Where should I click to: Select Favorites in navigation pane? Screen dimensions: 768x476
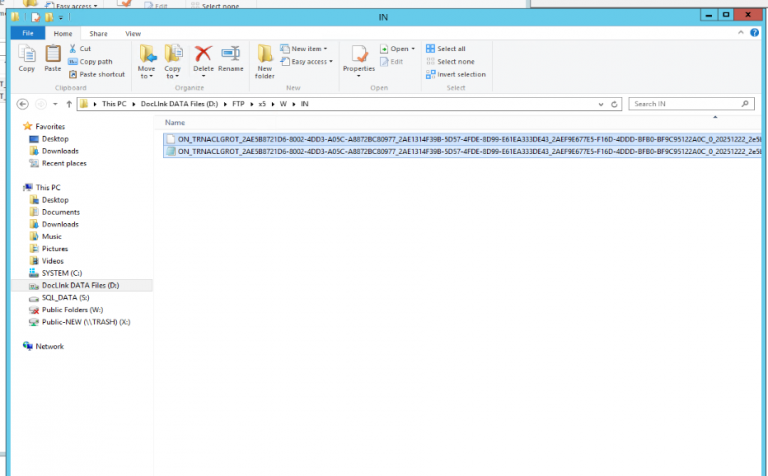[x=50, y=126]
